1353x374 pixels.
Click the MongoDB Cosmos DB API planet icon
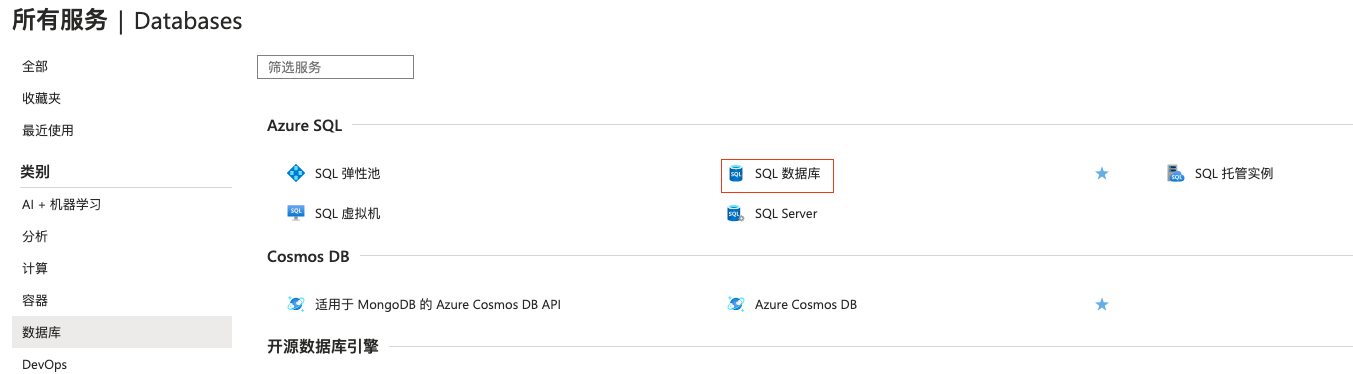click(295, 304)
